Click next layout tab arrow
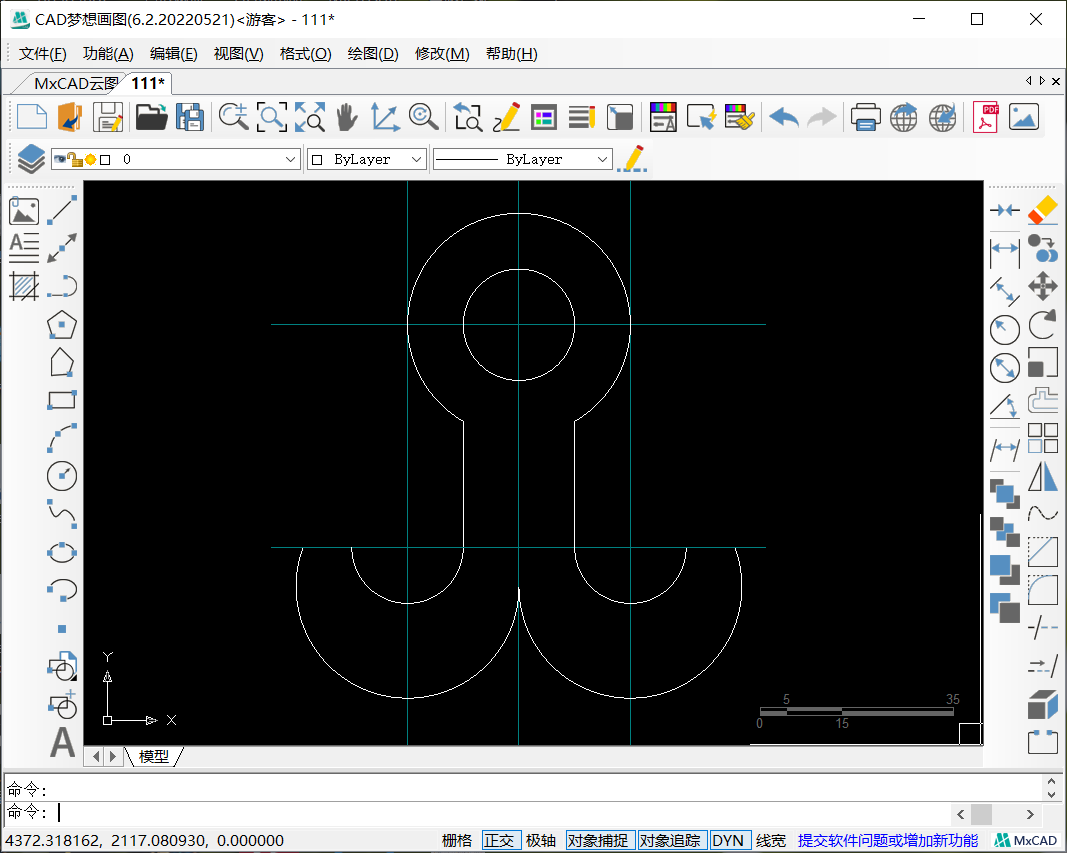Screen dimensions: 1067x853 click(113, 756)
